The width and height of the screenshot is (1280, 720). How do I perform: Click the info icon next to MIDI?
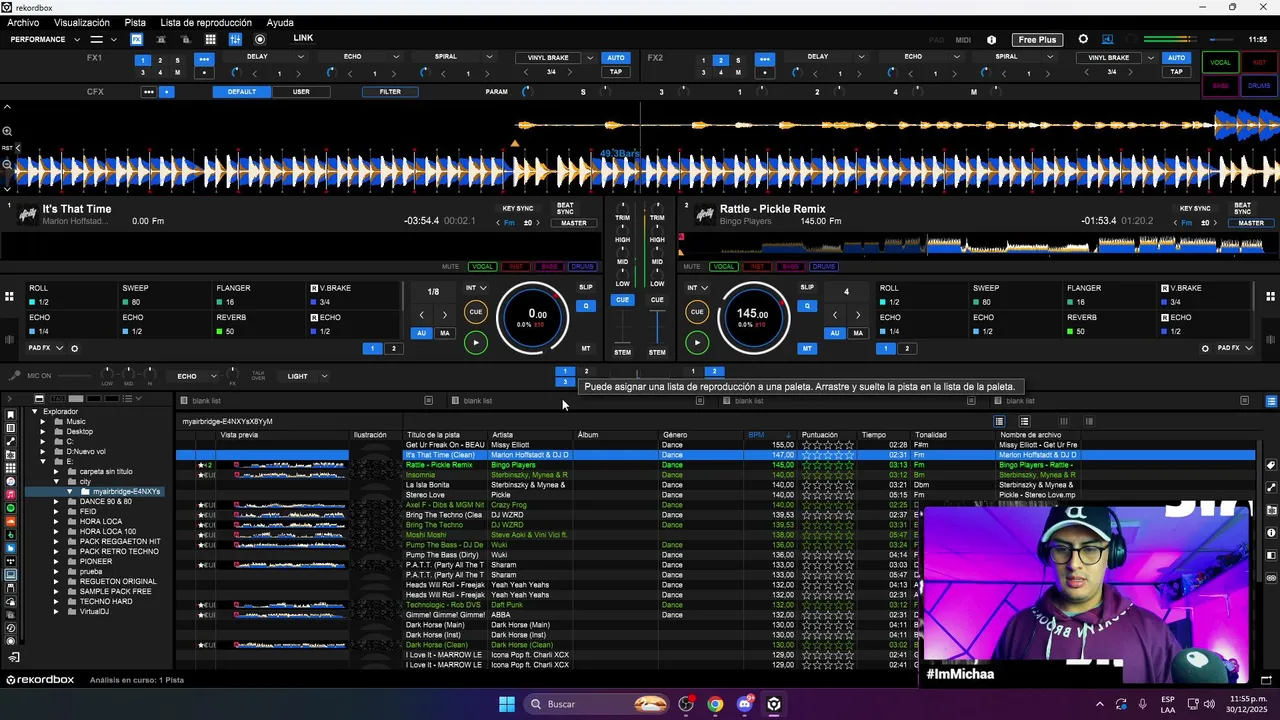(991, 40)
